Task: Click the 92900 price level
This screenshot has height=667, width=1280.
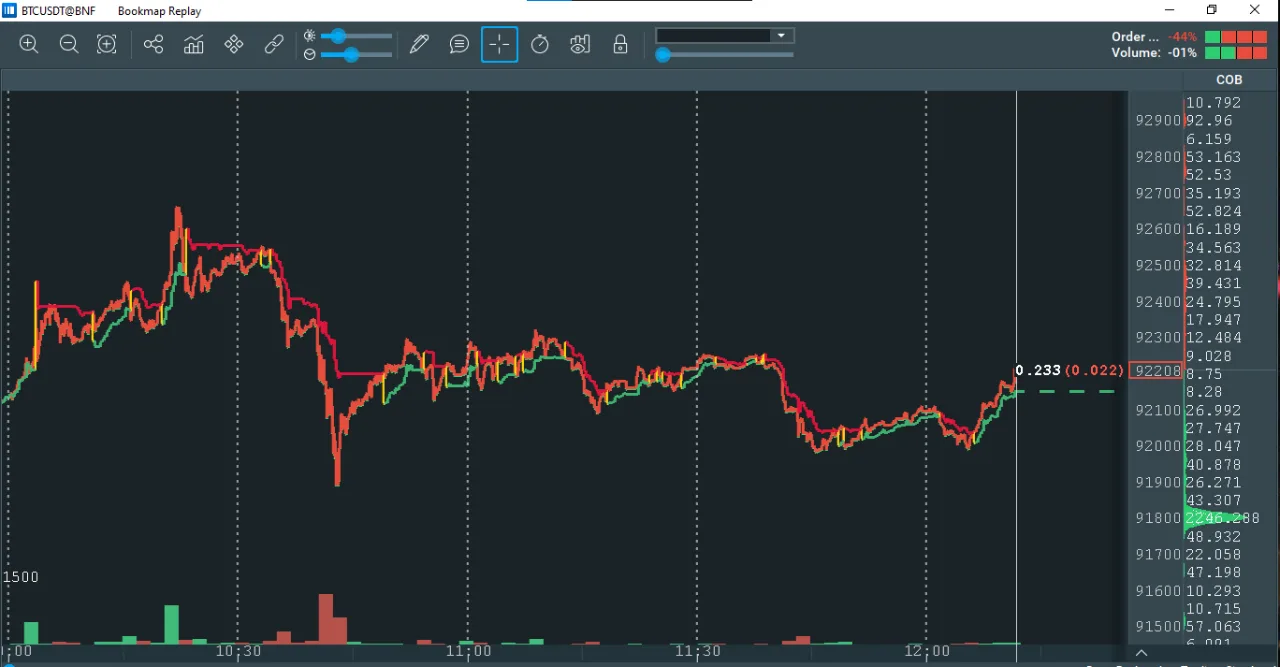Action: click(x=1158, y=121)
